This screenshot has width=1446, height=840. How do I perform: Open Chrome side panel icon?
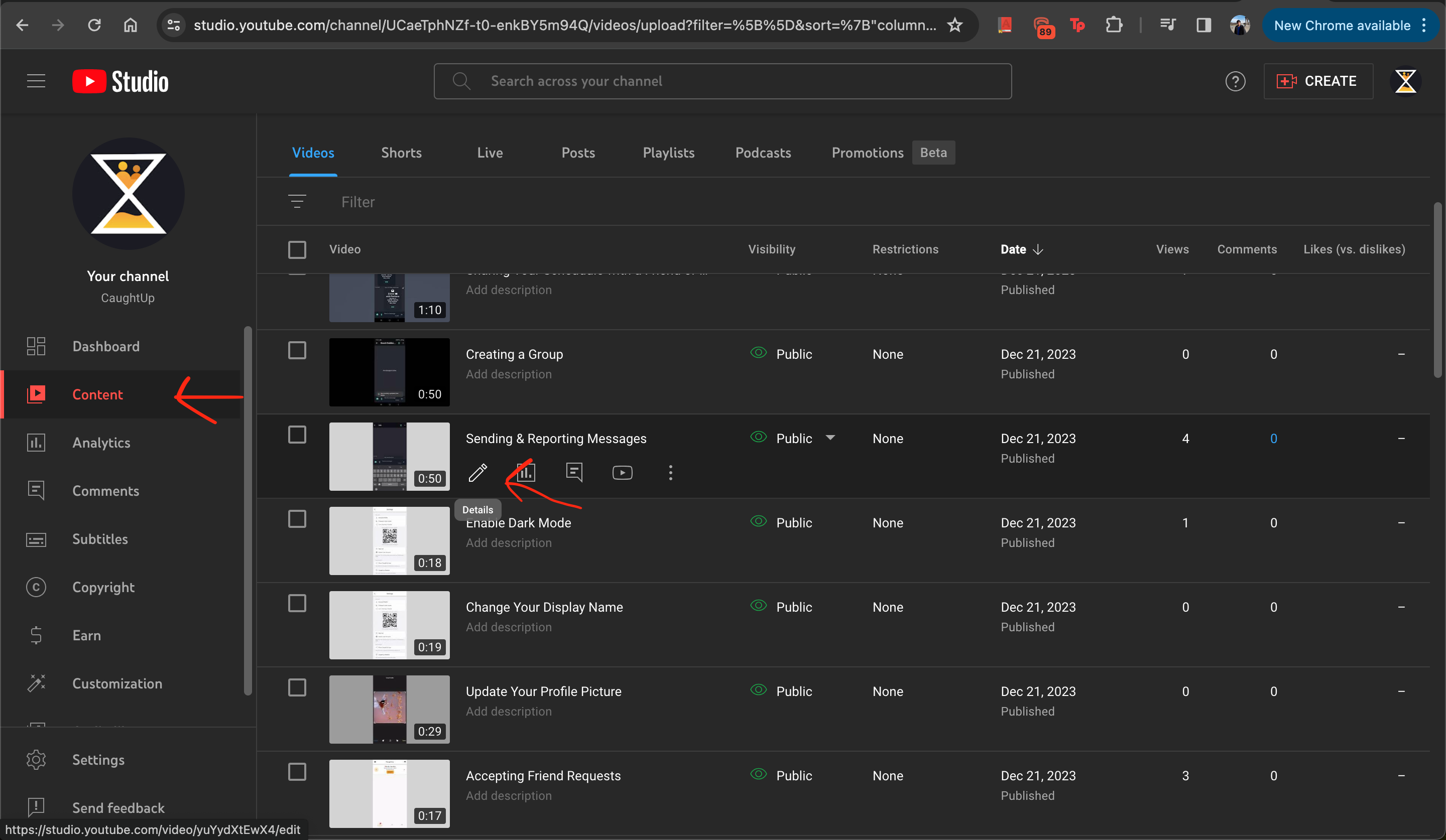pyautogui.click(x=1203, y=25)
